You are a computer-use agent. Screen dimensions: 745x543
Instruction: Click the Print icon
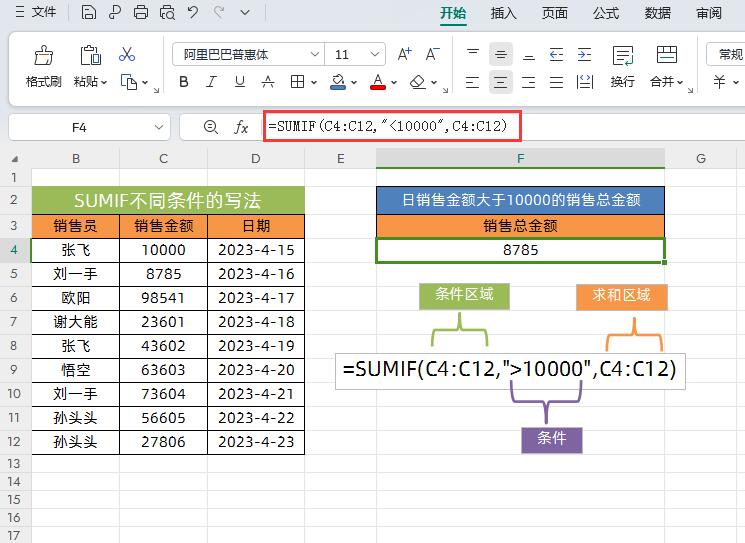pyautogui.click(x=141, y=12)
